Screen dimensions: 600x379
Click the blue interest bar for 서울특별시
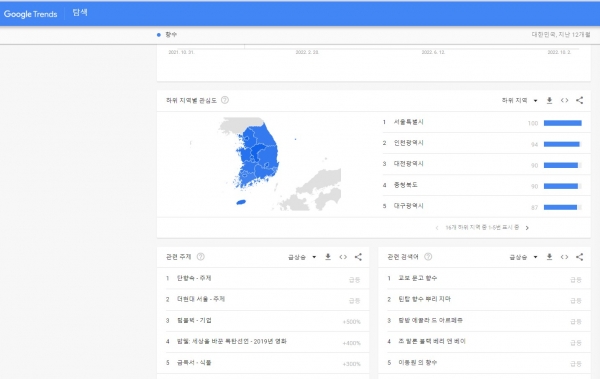[x=562, y=123]
